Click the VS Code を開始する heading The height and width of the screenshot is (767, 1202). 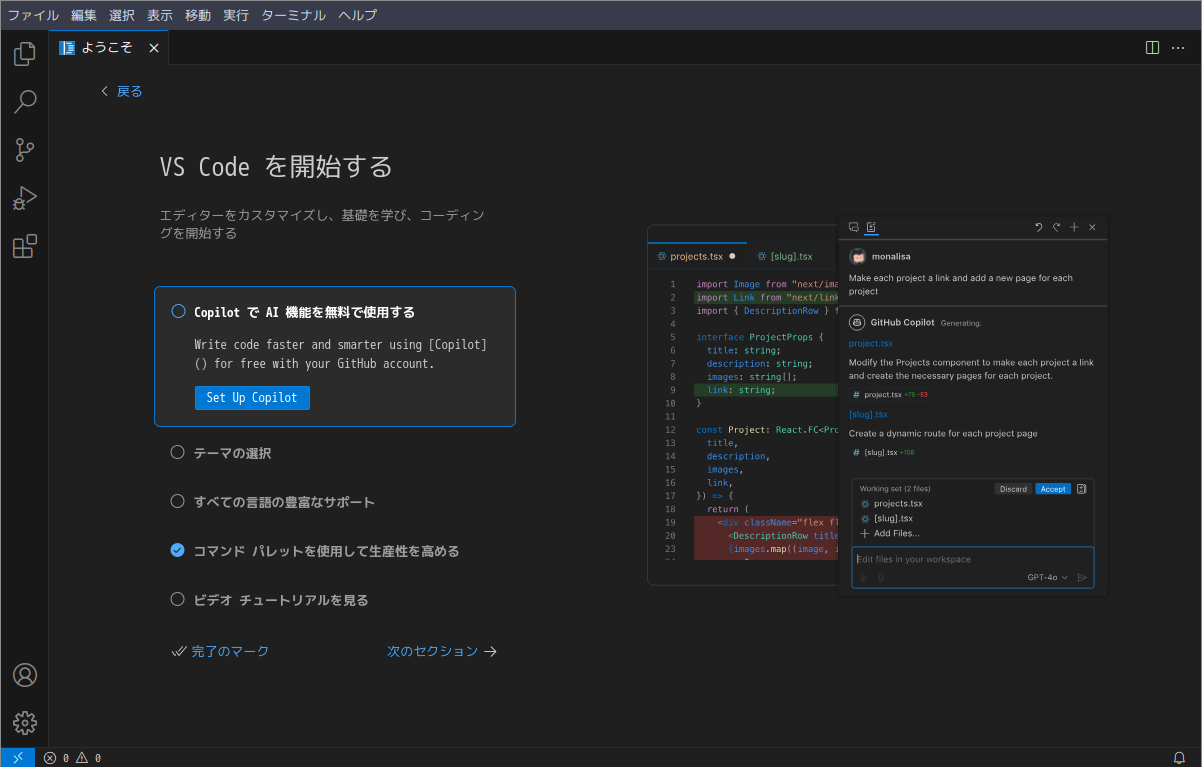(x=276, y=166)
